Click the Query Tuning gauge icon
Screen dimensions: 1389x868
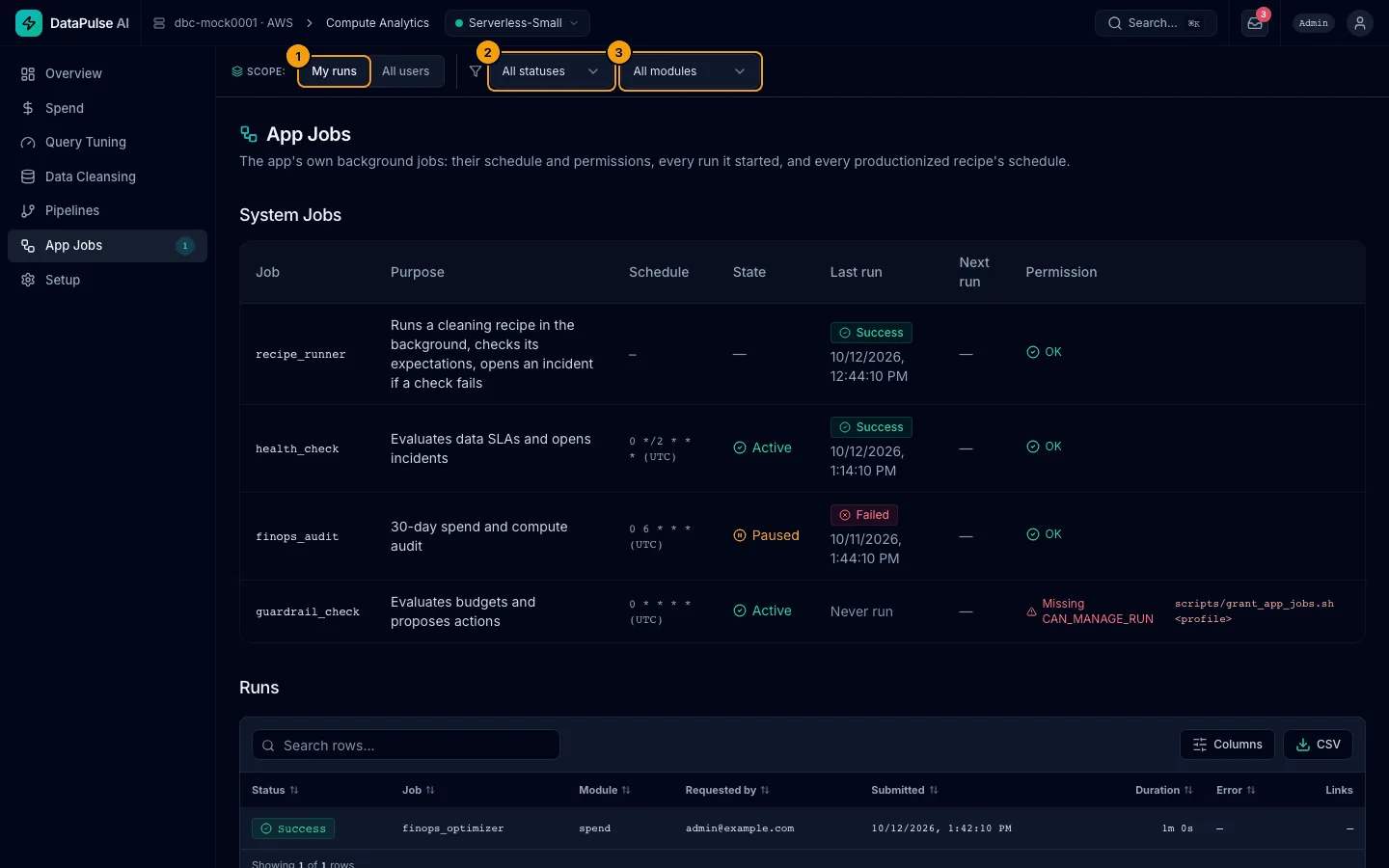(28, 143)
